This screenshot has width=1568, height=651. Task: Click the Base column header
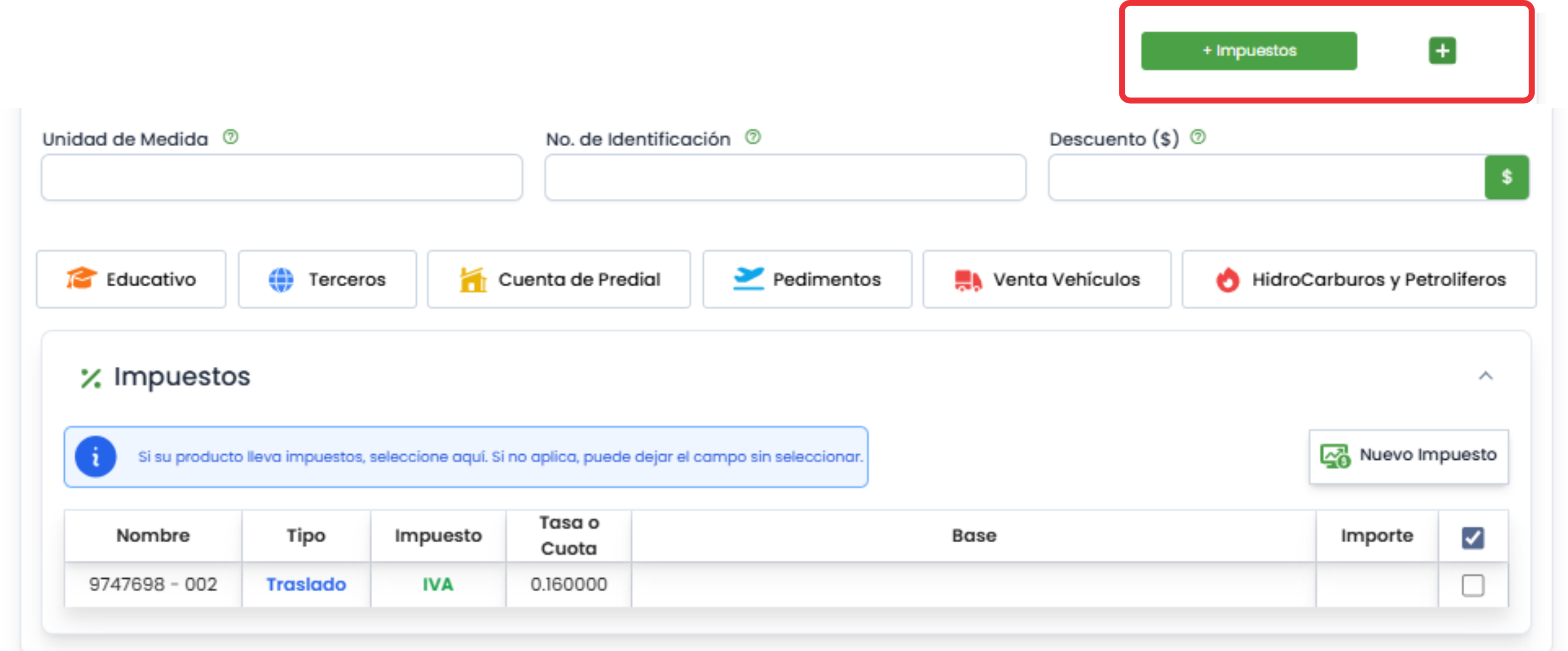click(x=974, y=536)
